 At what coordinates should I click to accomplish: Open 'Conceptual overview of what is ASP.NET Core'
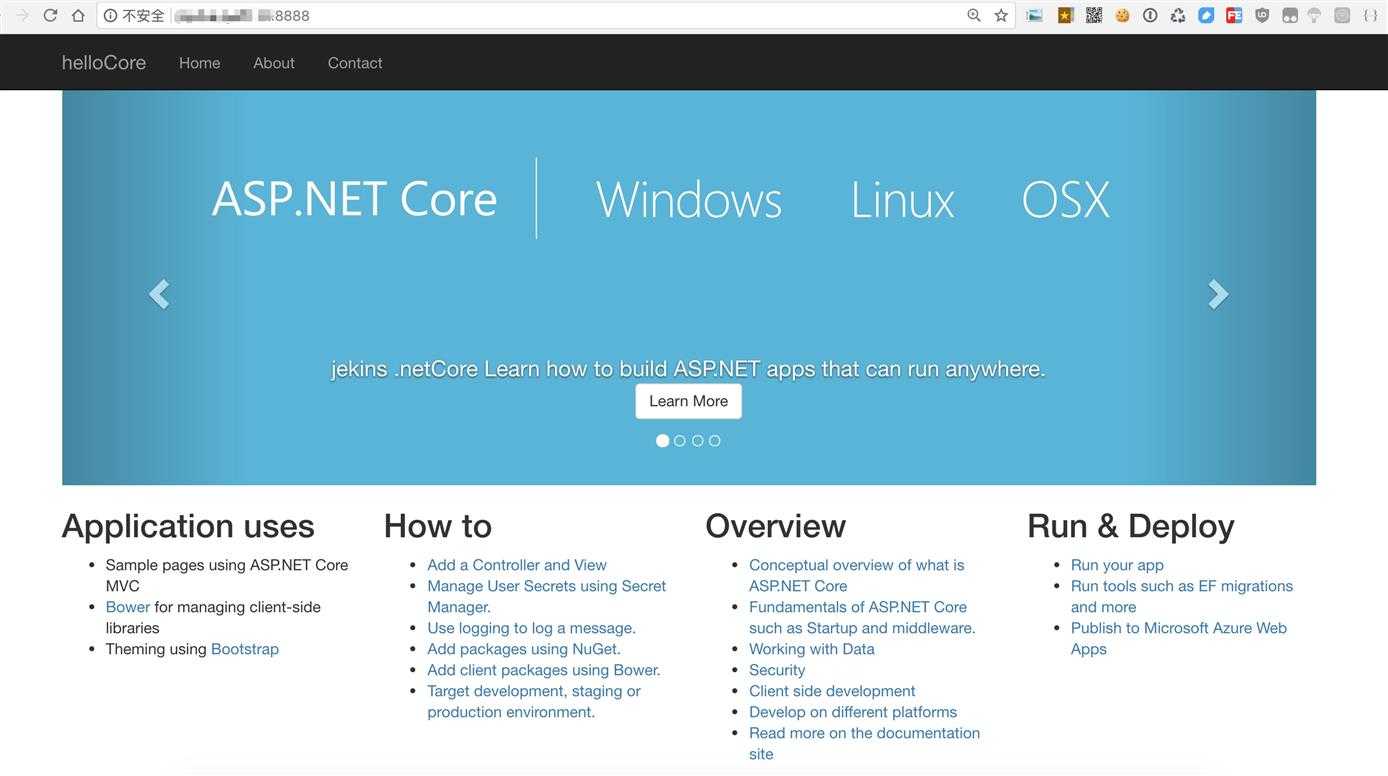click(x=857, y=575)
